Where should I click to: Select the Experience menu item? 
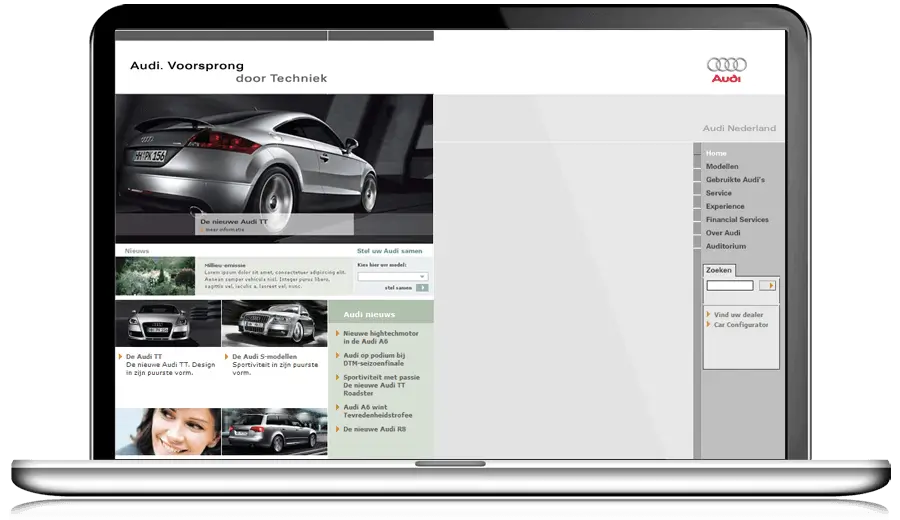tap(725, 206)
